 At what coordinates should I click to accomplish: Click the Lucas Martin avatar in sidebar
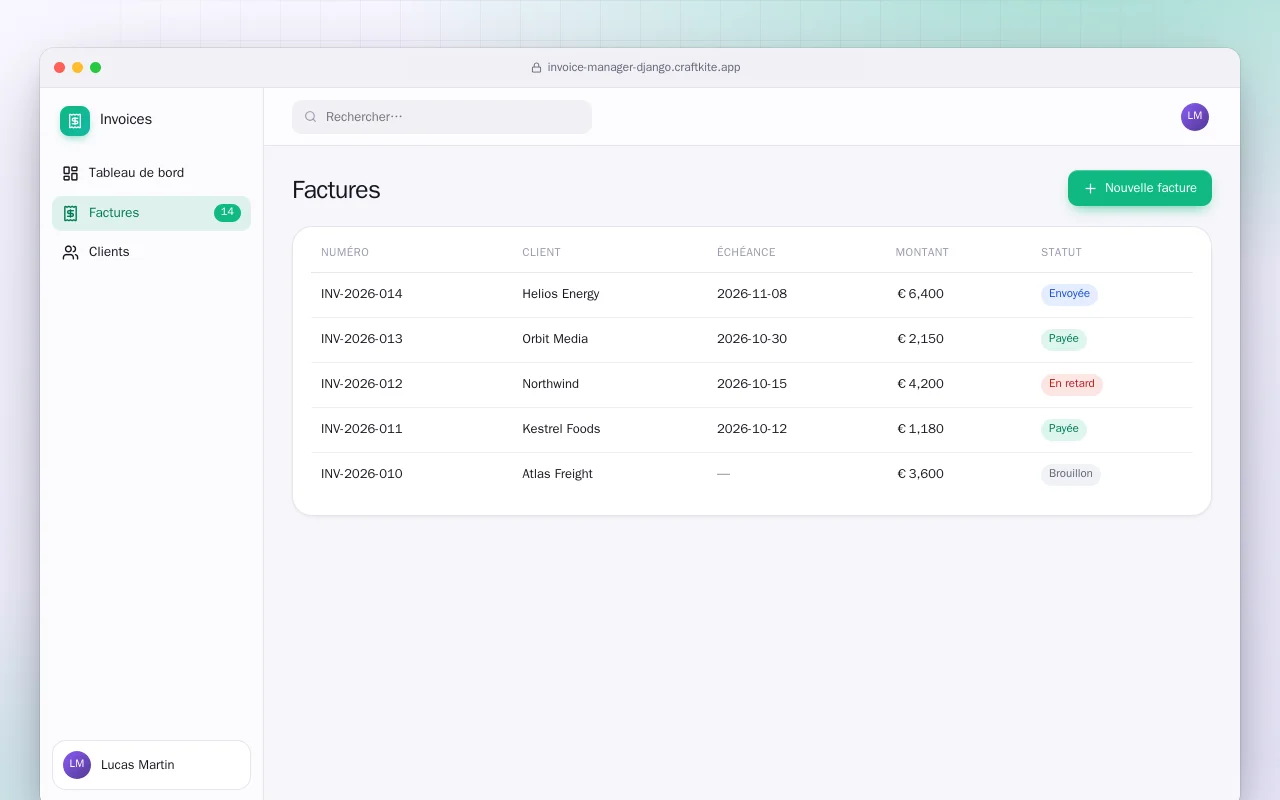coord(77,765)
